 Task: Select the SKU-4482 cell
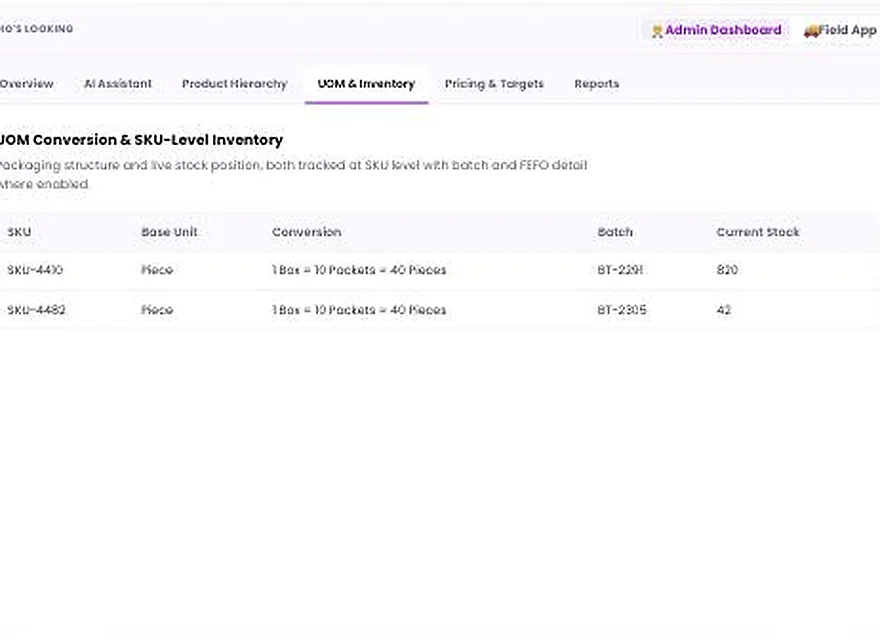coord(36,310)
